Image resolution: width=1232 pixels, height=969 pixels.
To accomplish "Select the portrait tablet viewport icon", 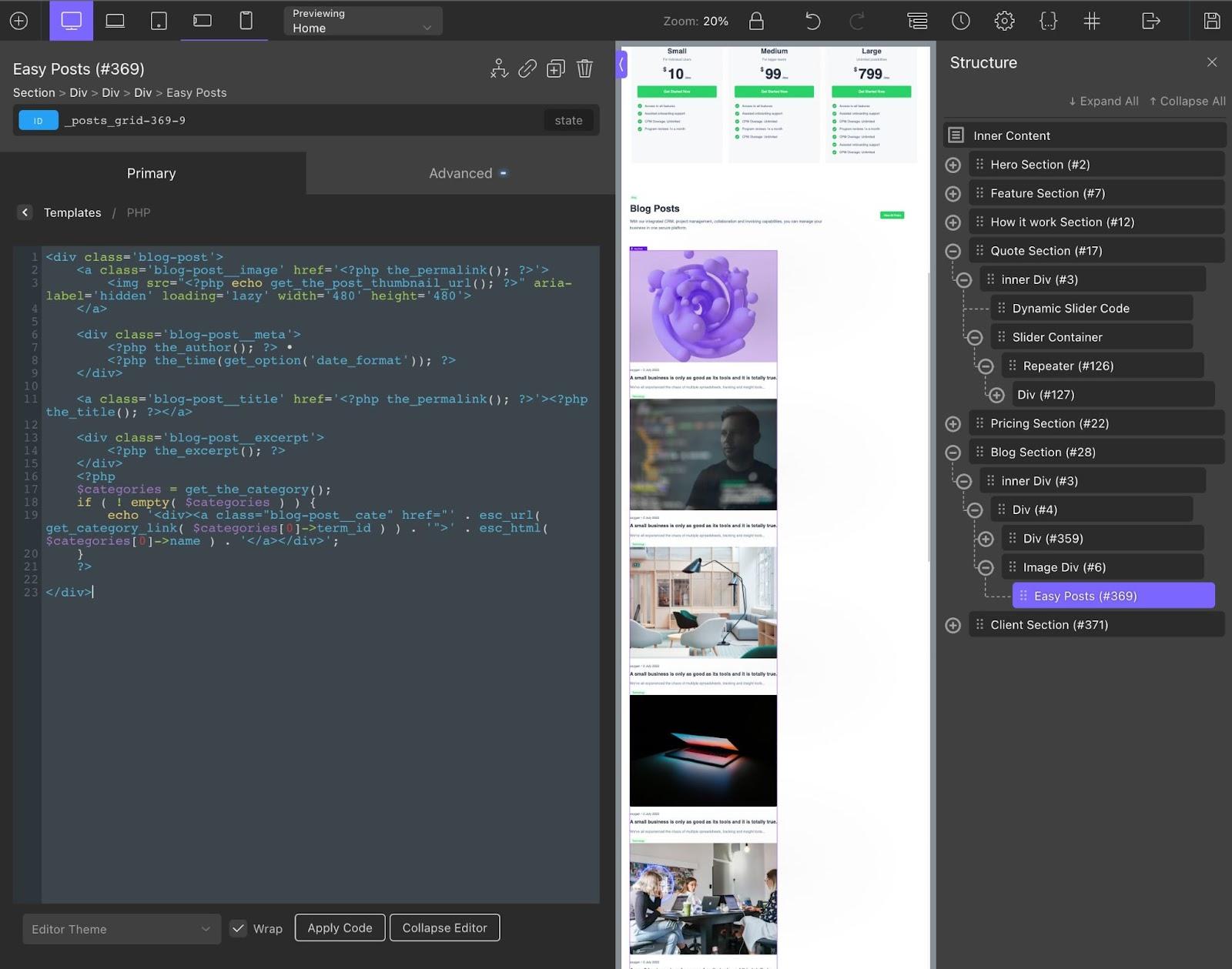I will [159, 21].
